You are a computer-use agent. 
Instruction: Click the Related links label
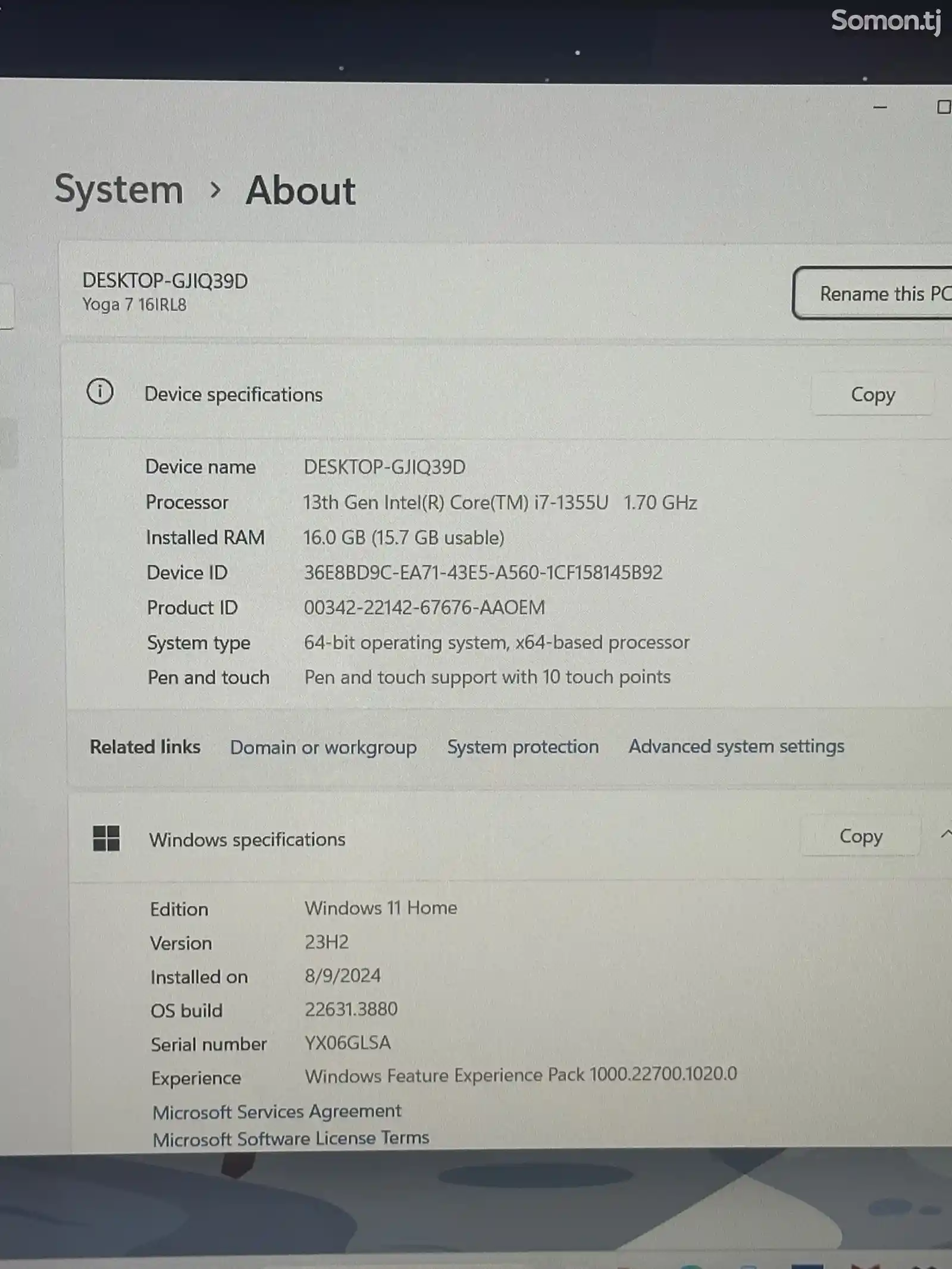(145, 747)
